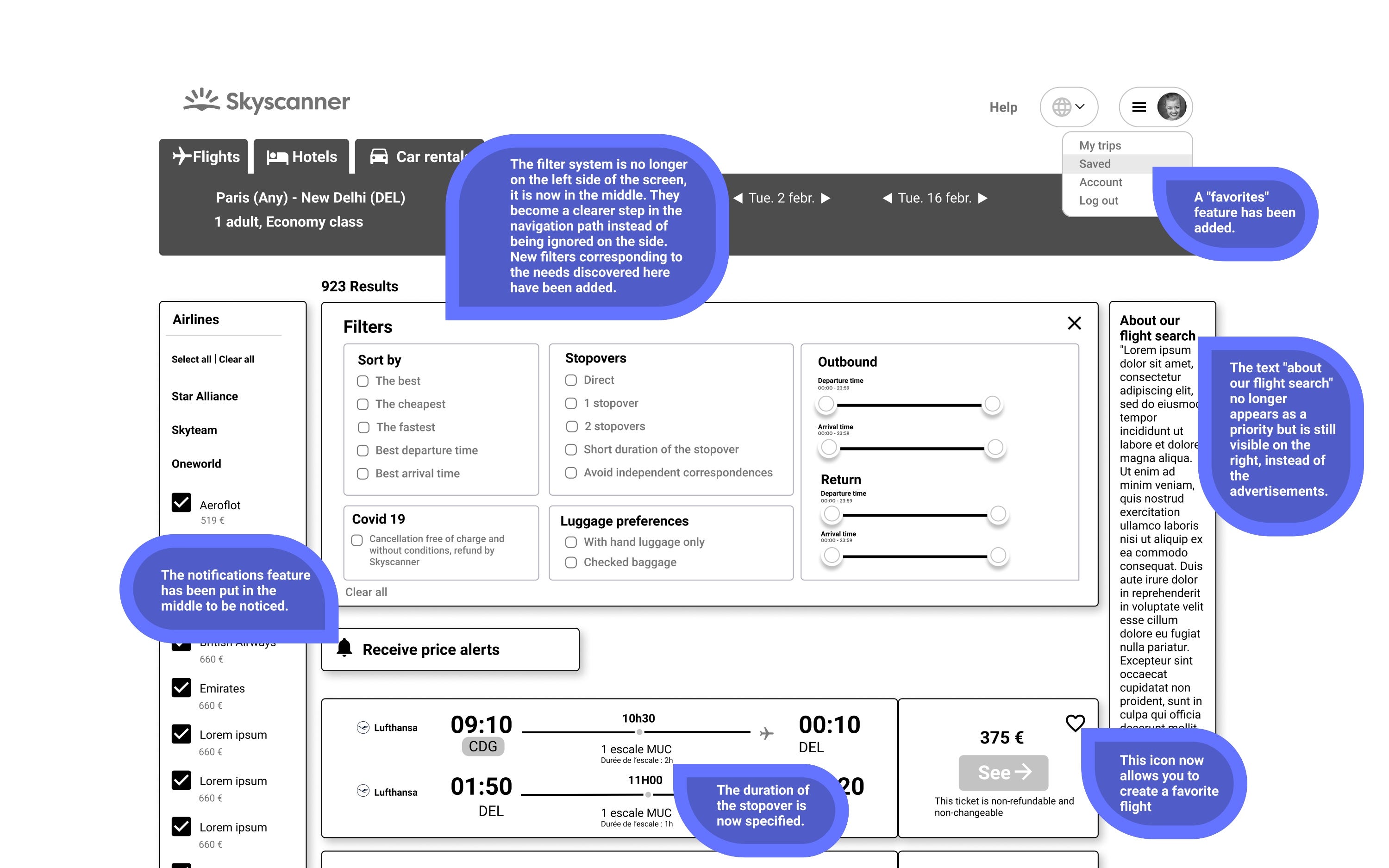Check the Direct stopovers option
This screenshot has height=868, width=1389.
571,380
